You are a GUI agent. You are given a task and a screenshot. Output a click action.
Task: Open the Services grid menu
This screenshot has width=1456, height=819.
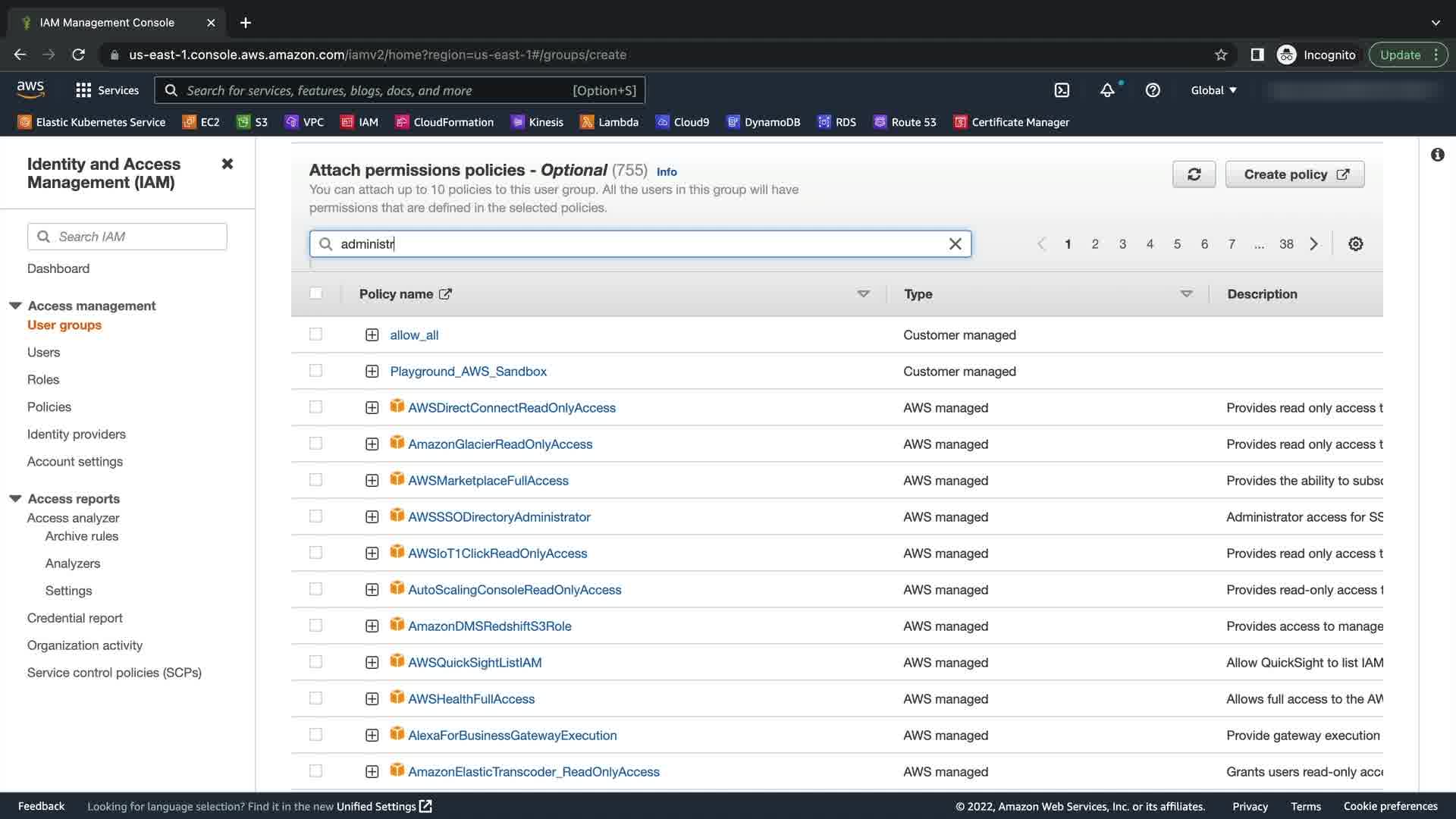[107, 90]
